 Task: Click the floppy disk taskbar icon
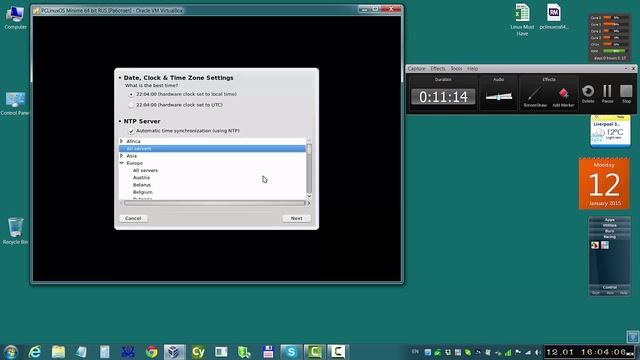click(x=268, y=351)
